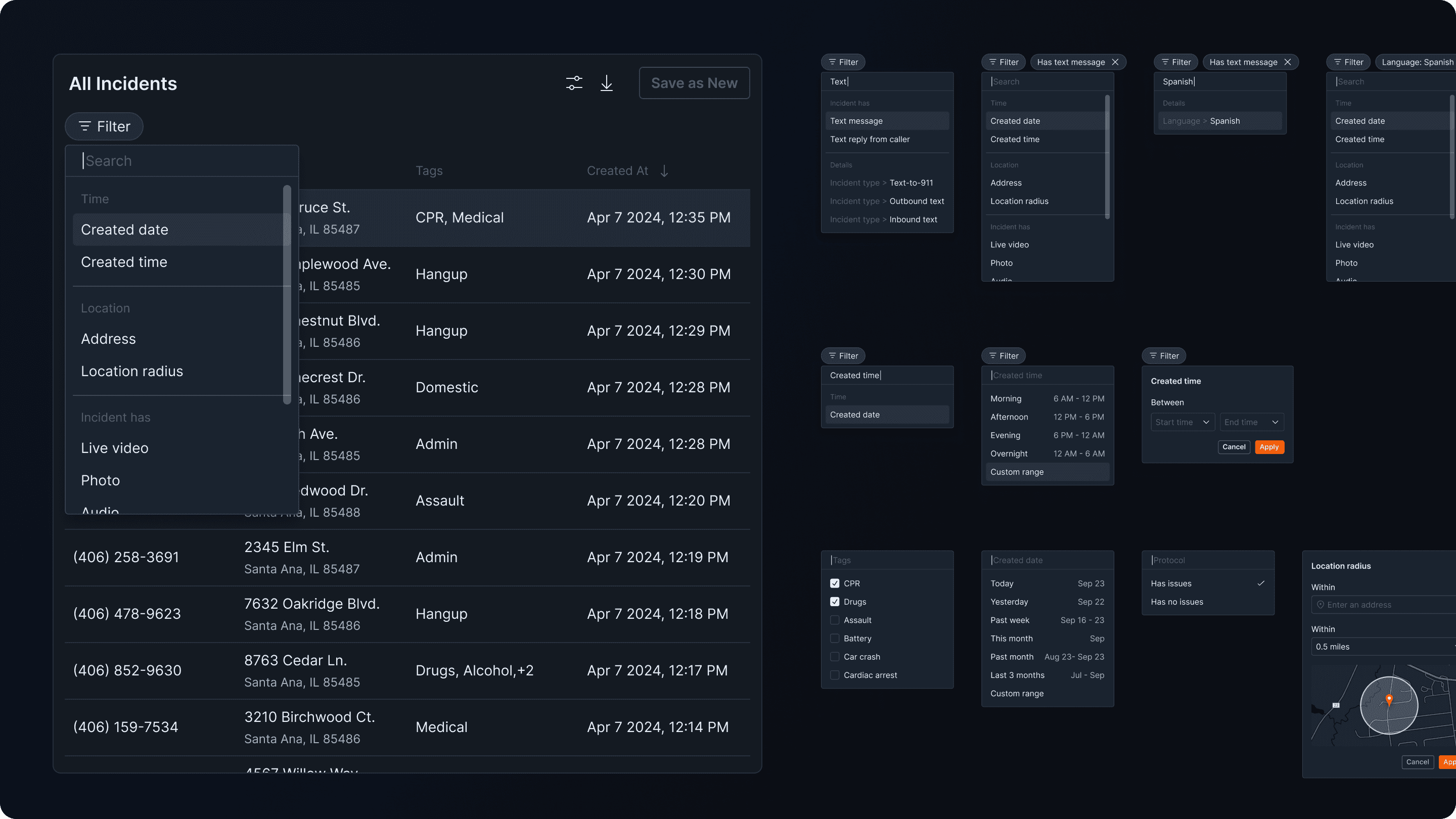
Task: Click the download arrow icon
Action: pyautogui.click(x=607, y=83)
